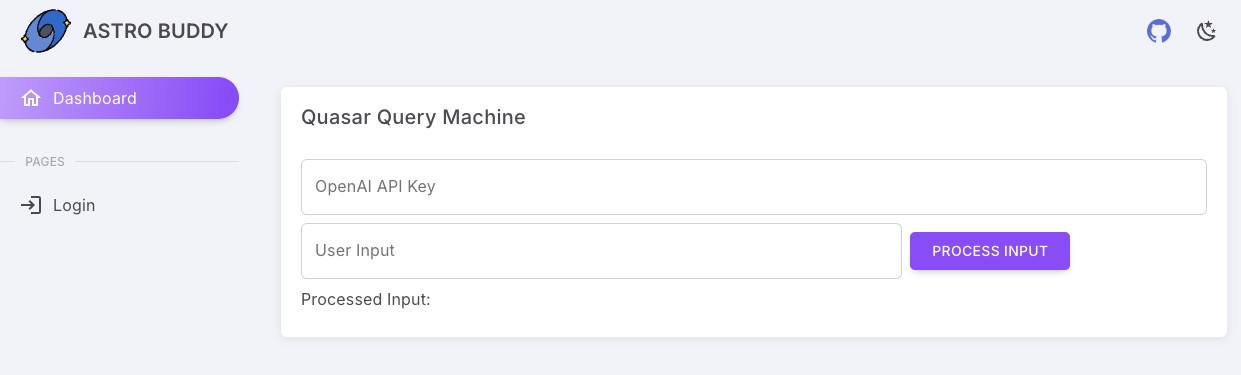Focus the User Input text field
The image size is (1241, 375).
tap(601, 251)
